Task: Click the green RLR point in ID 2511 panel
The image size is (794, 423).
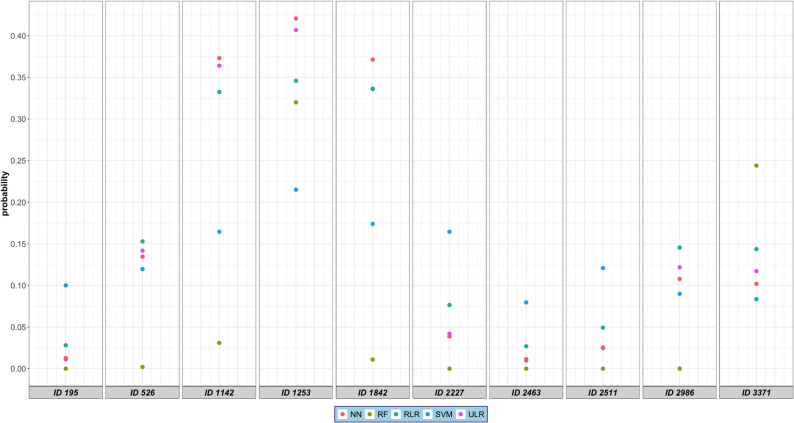Action: click(603, 328)
